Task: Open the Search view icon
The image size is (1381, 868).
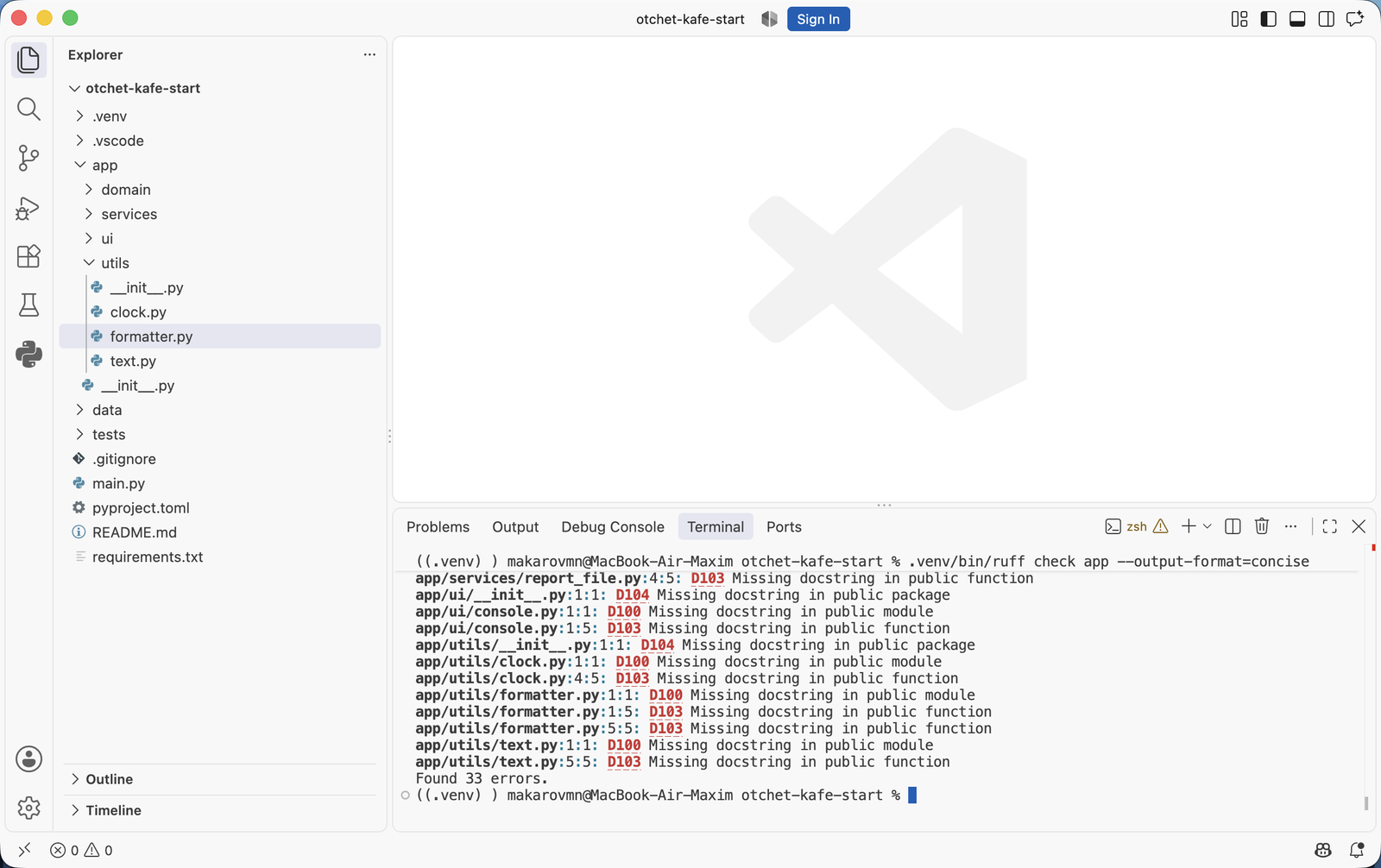Action: [28, 109]
